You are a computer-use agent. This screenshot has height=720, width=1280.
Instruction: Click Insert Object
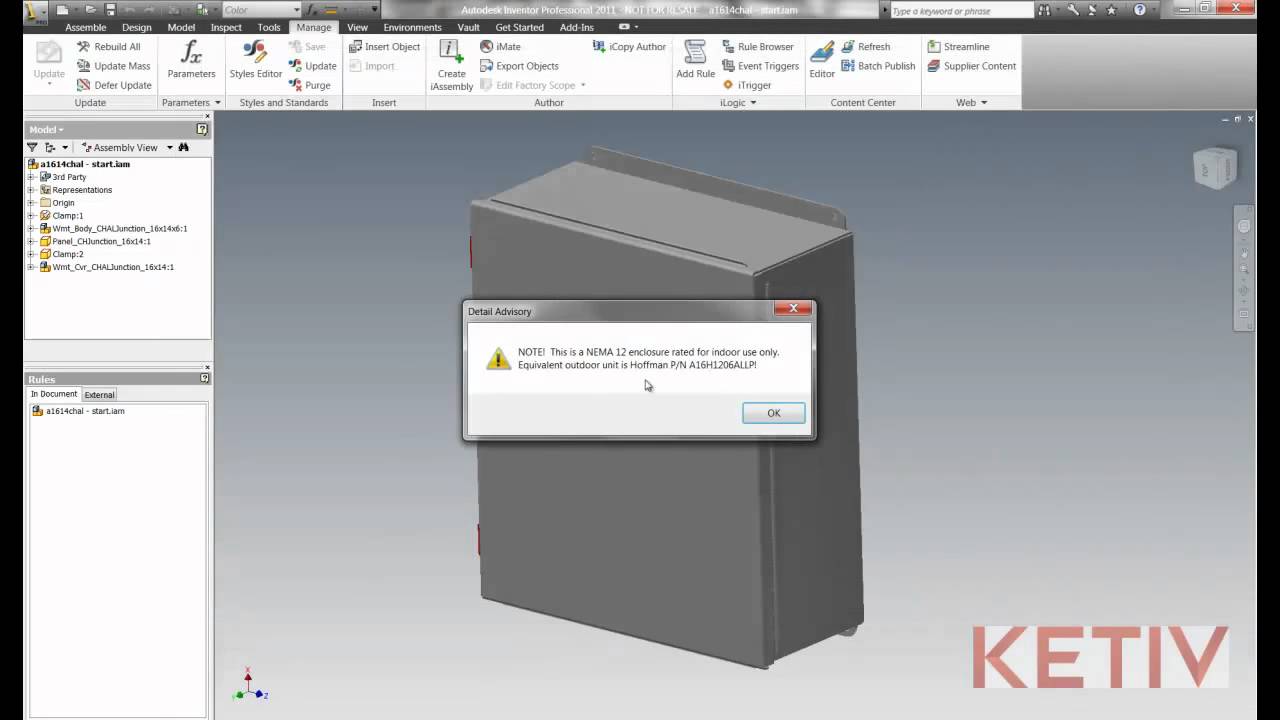pos(384,47)
